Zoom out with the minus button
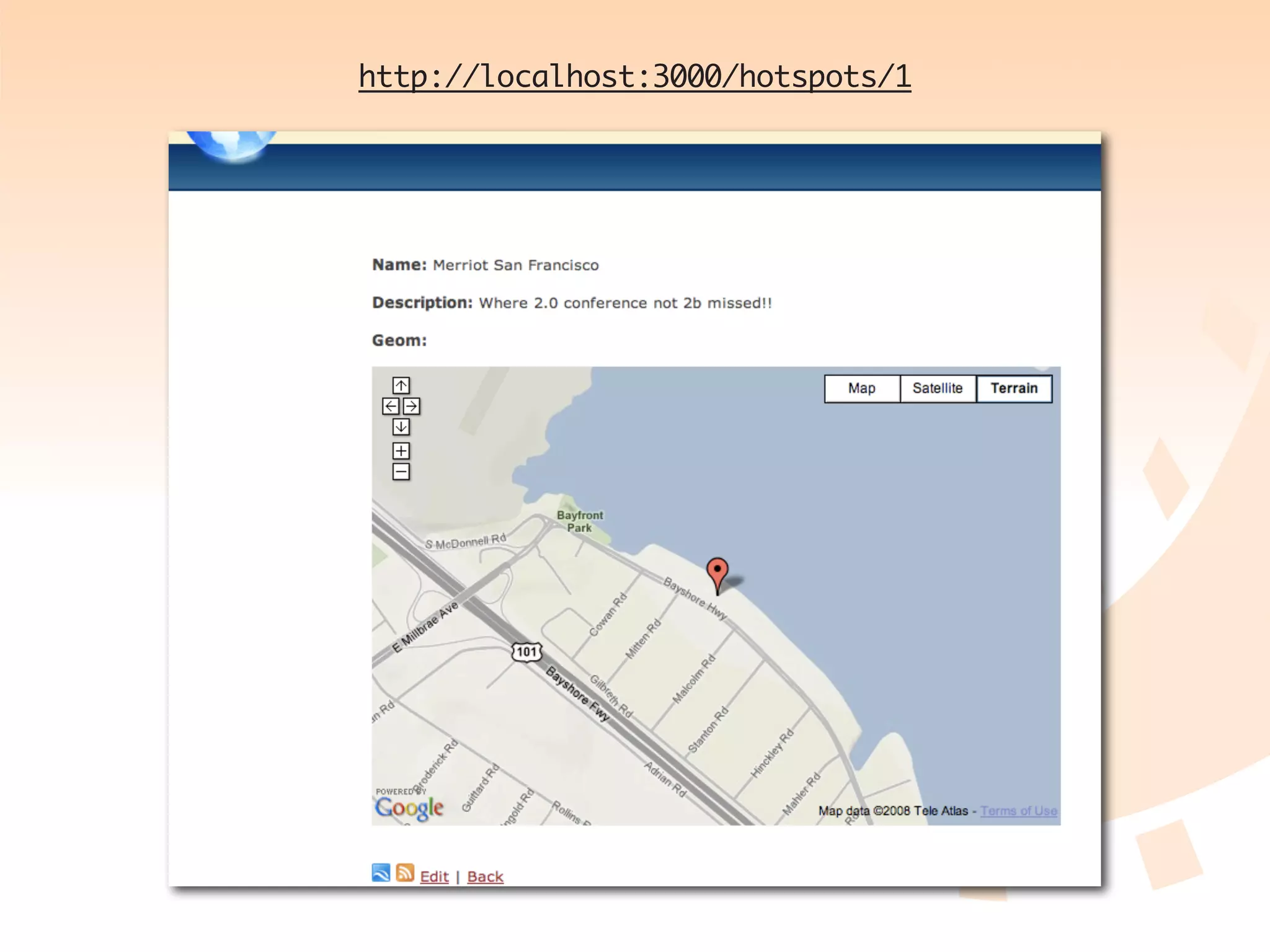 [x=401, y=472]
